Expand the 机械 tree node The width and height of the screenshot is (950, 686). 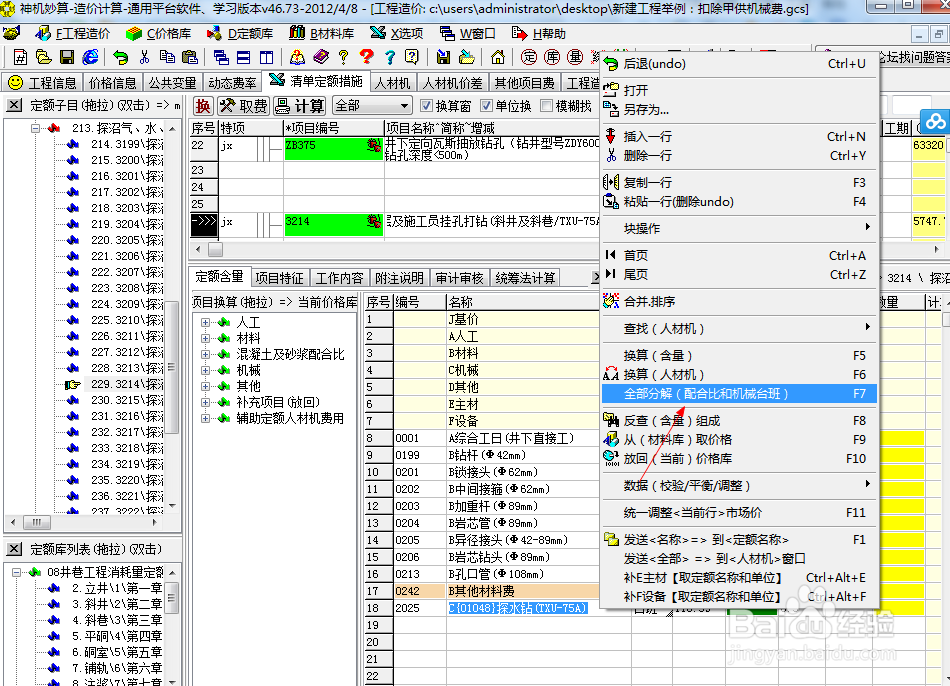[x=205, y=370]
